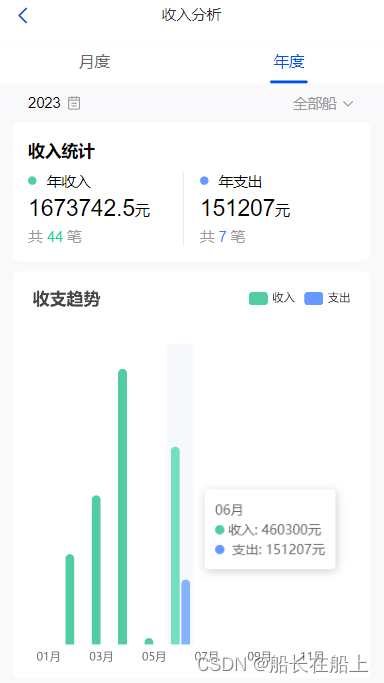This screenshot has height=683, width=384.
Task: Select the 年度 tab
Action: coord(289,61)
